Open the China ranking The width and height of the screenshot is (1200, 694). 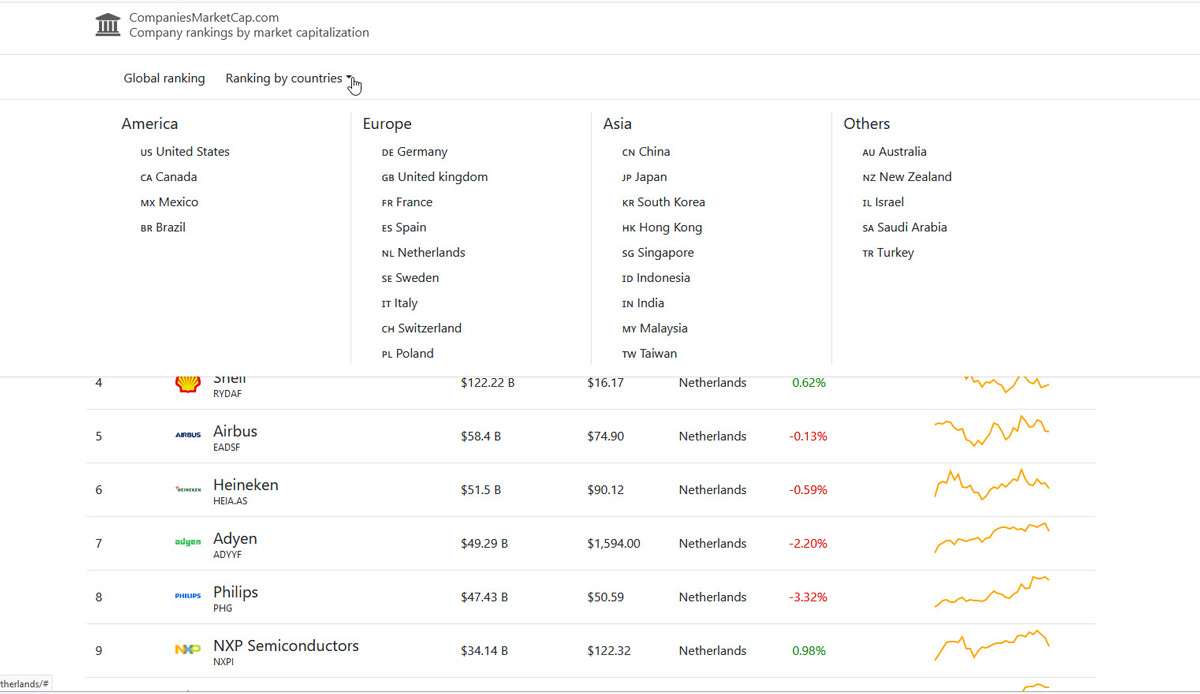coord(646,152)
